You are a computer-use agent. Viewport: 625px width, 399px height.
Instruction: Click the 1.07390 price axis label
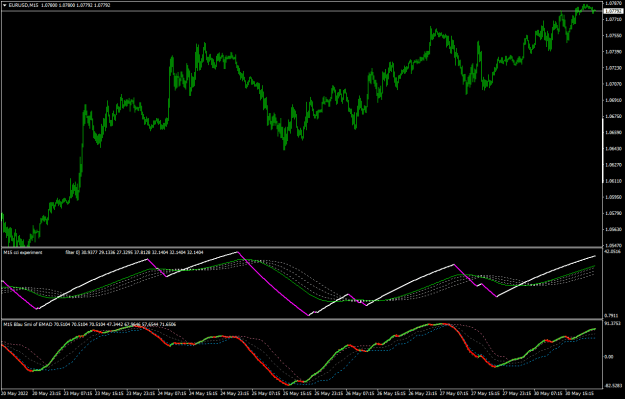pos(614,52)
